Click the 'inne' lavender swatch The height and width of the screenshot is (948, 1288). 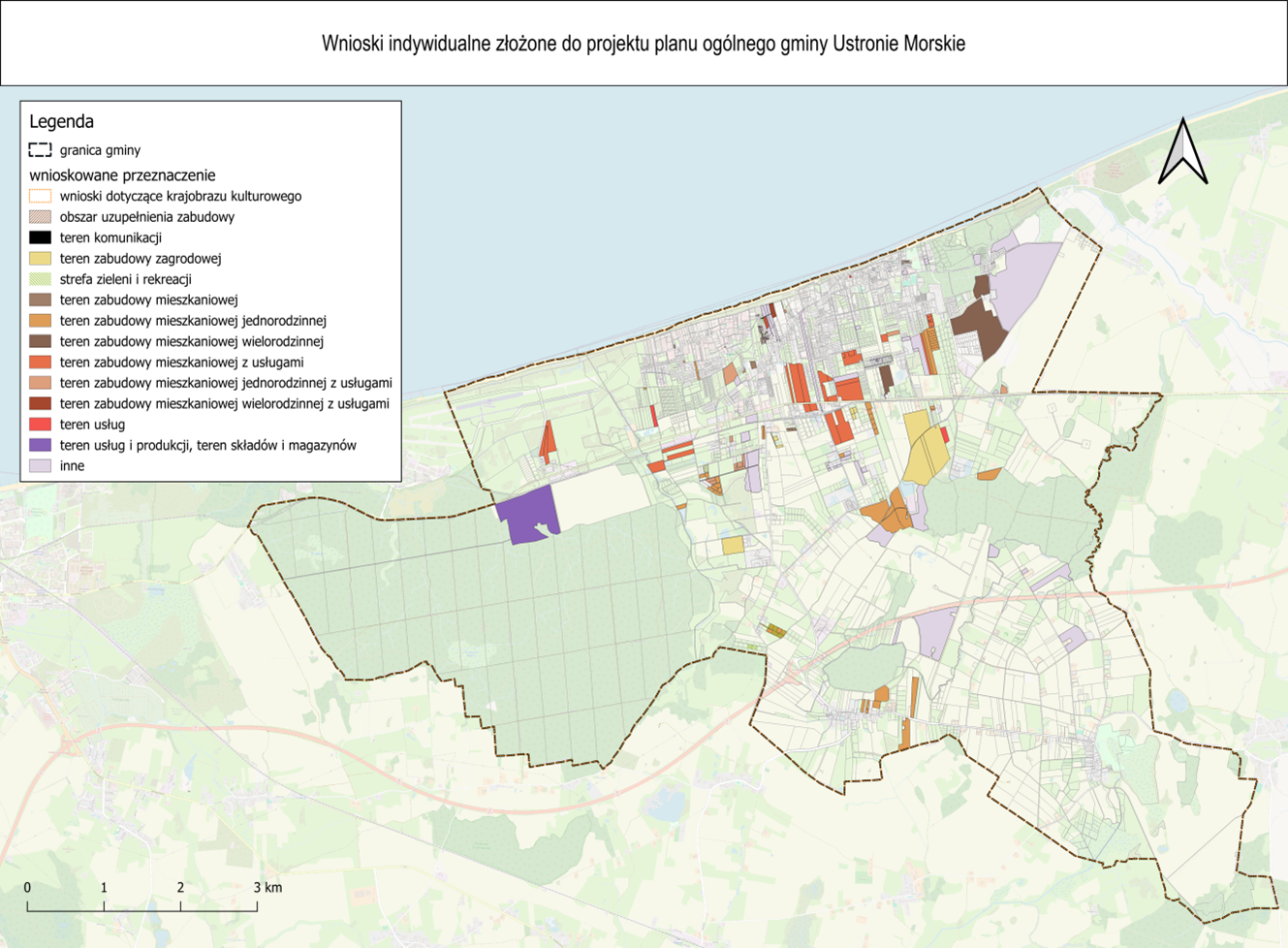(40, 466)
